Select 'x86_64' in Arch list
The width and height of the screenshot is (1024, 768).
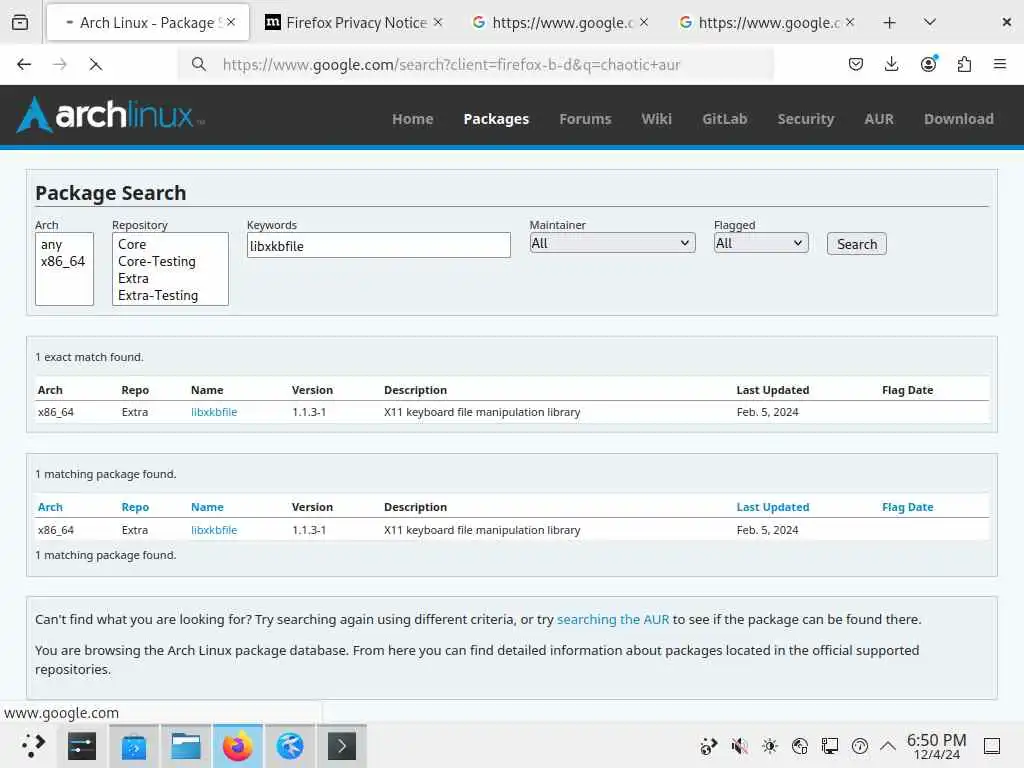pyautogui.click(x=64, y=261)
